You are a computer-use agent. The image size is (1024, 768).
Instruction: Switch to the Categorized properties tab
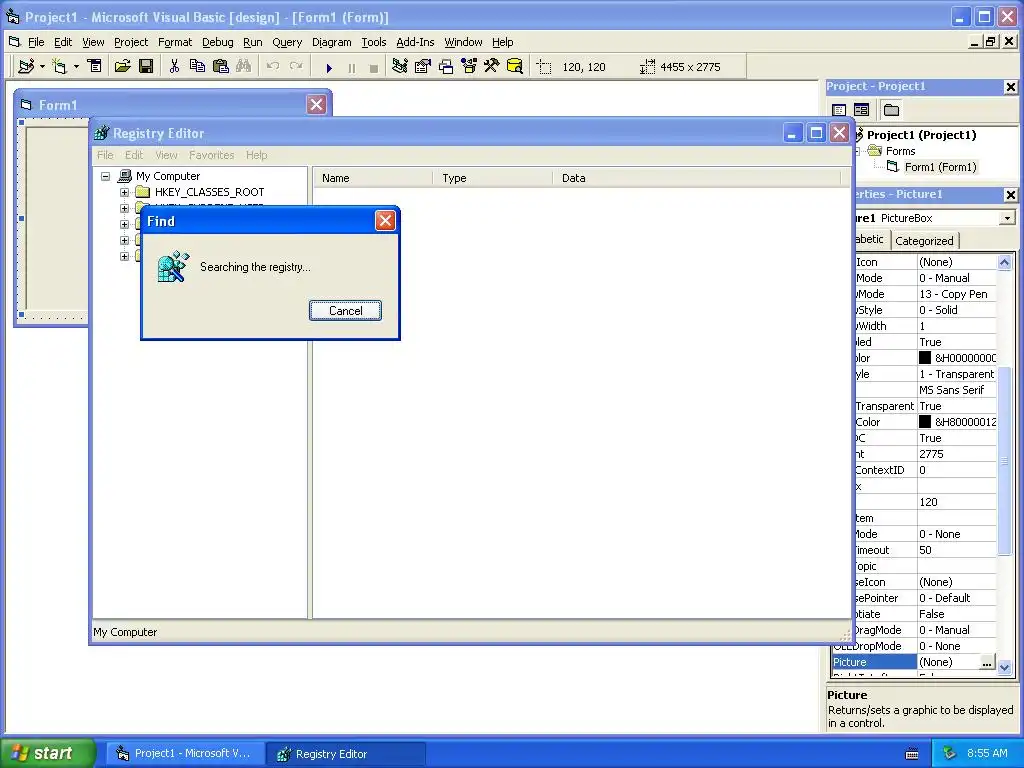point(924,241)
